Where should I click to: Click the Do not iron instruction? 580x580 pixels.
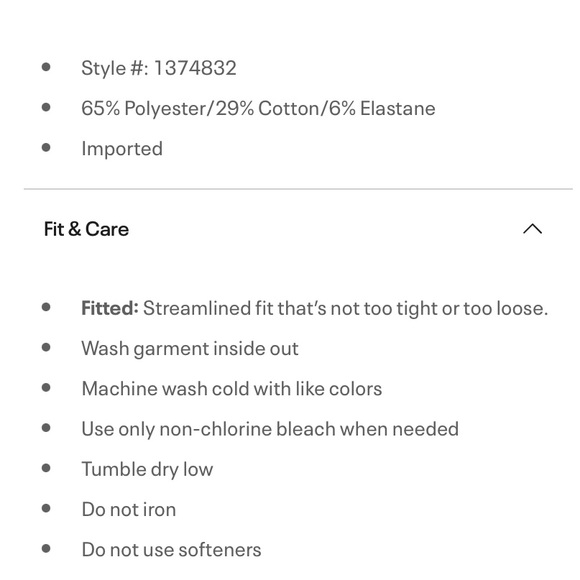click(129, 509)
